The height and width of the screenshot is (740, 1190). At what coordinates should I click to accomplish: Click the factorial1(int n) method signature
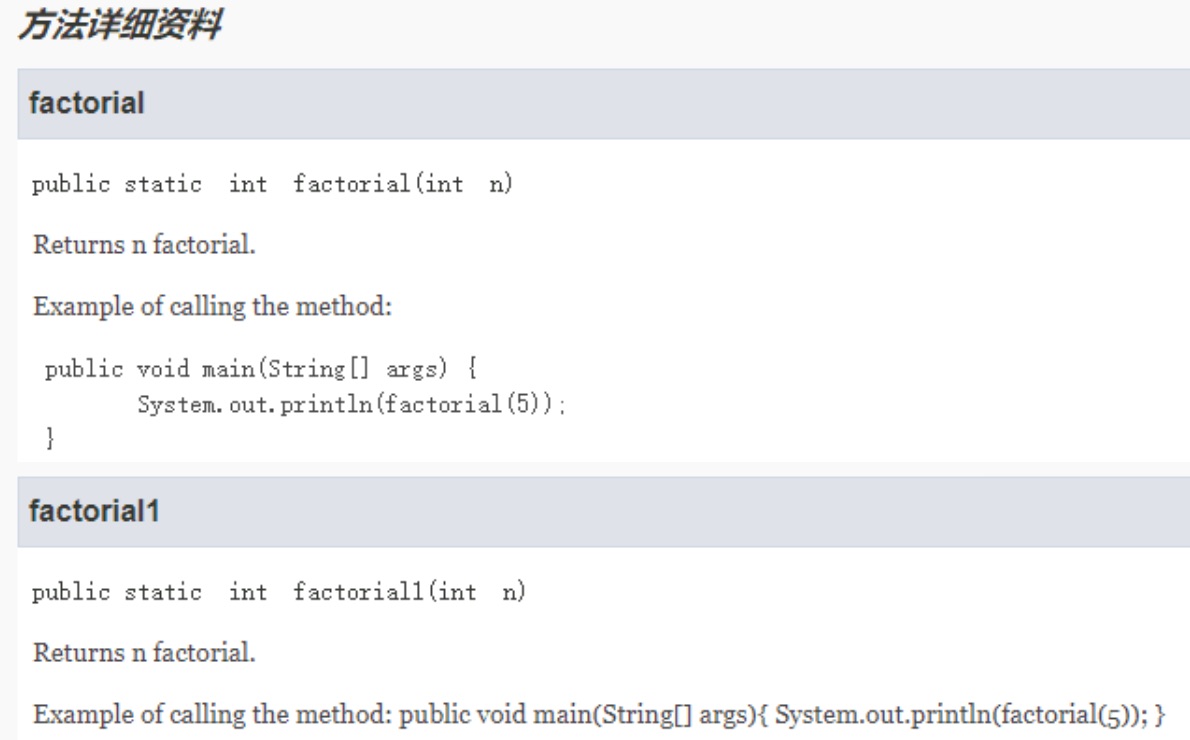click(x=279, y=592)
